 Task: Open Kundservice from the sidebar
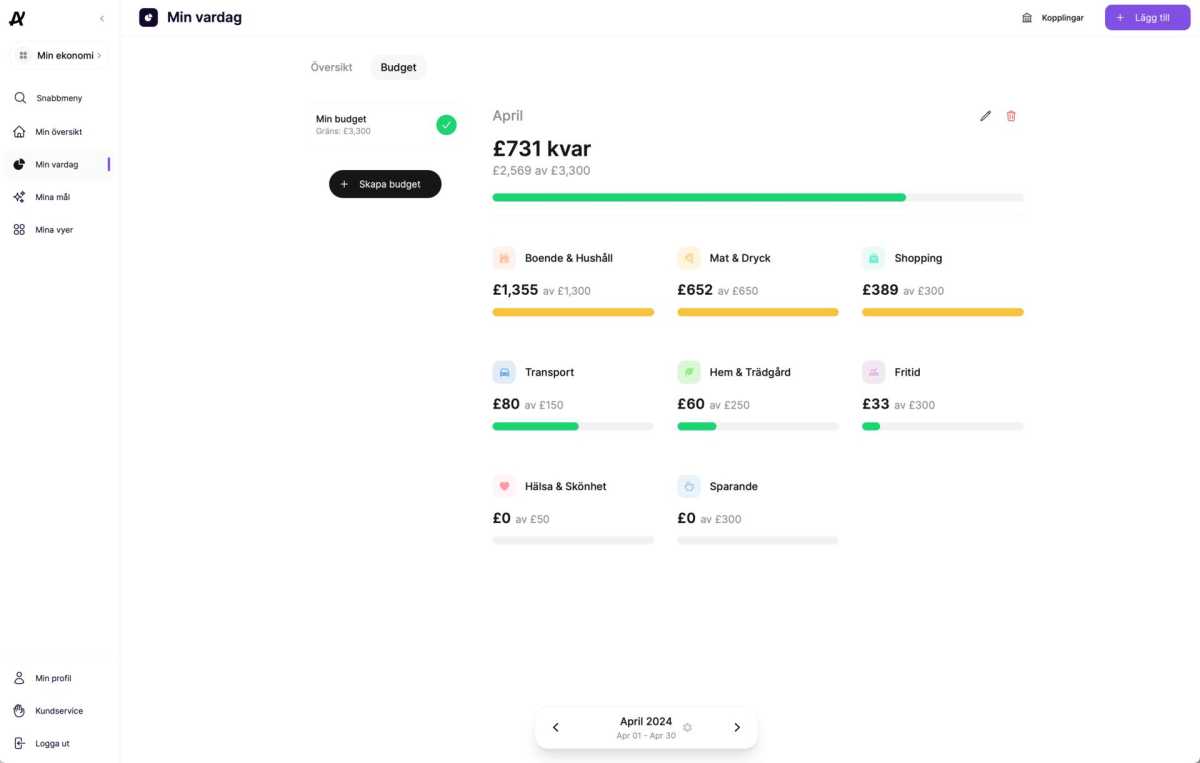(x=60, y=711)
